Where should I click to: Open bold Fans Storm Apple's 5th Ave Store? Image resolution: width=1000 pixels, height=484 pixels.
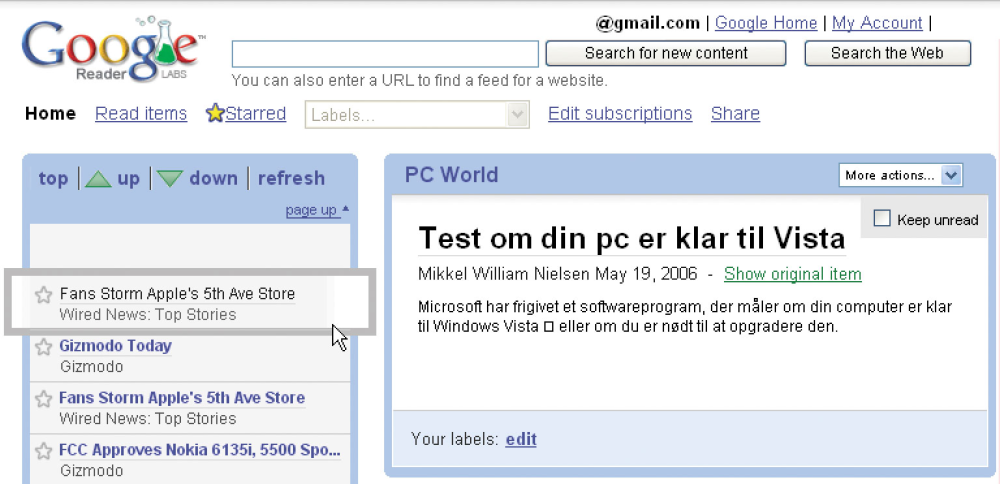point(182,398)
